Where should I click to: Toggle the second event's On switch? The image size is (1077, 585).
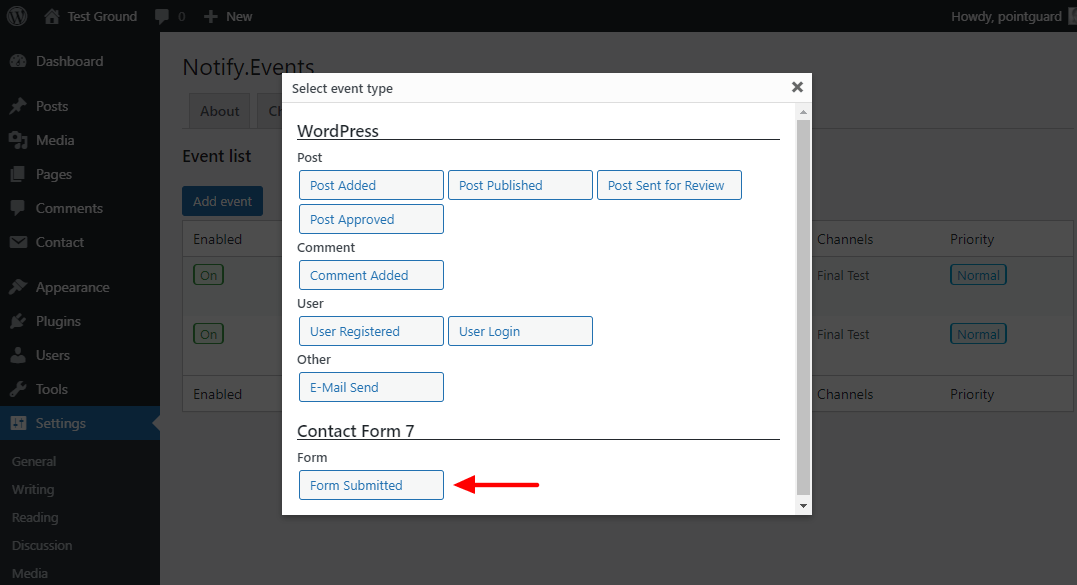click(x=209, y=334)
